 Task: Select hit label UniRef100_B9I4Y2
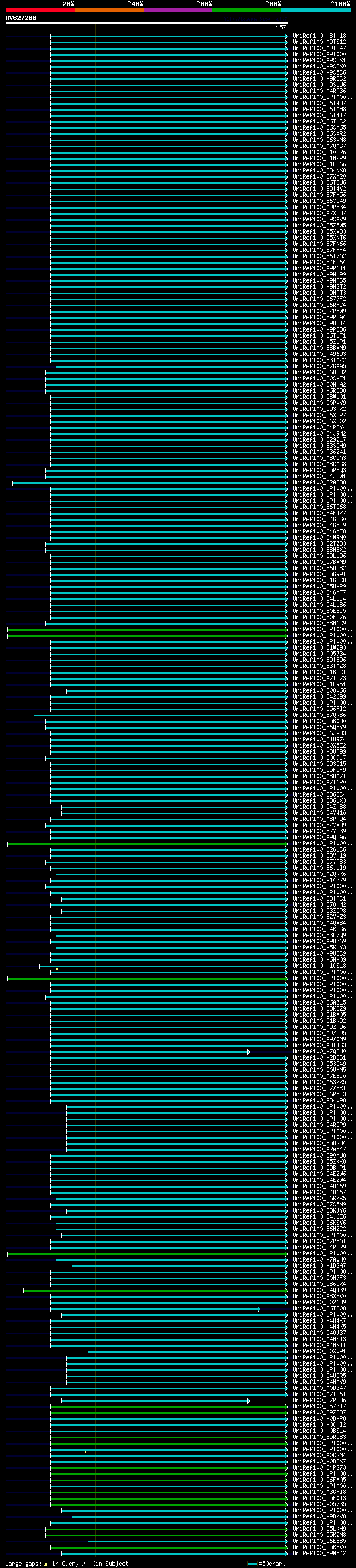click(x=319, y=189)
